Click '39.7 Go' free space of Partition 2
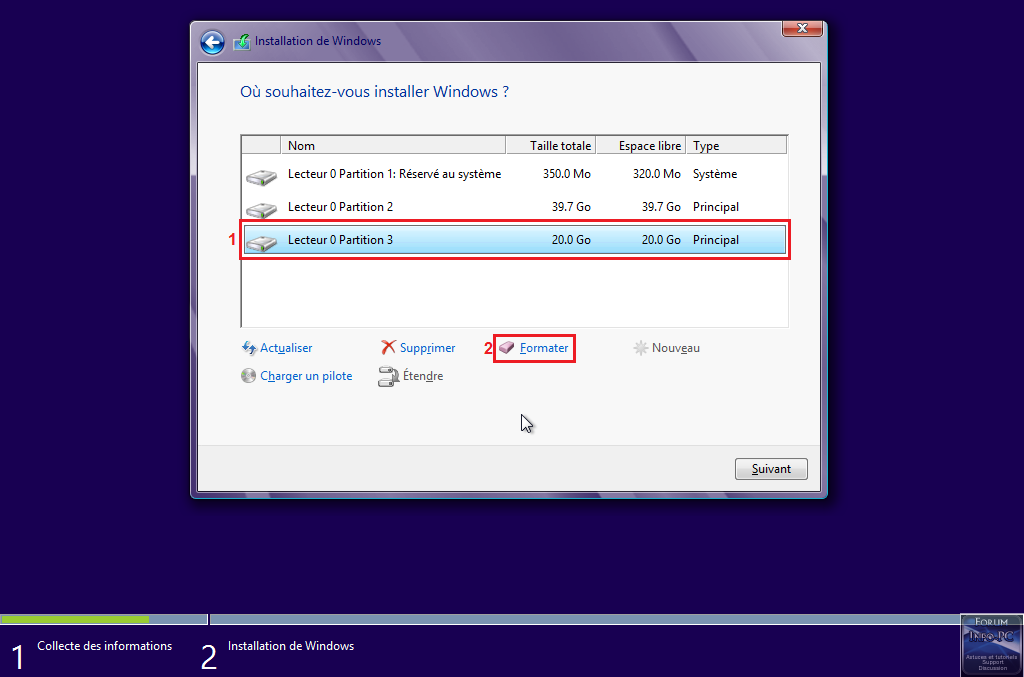The width and height of the screenshot is (1024, 677). tap(661, 207)
